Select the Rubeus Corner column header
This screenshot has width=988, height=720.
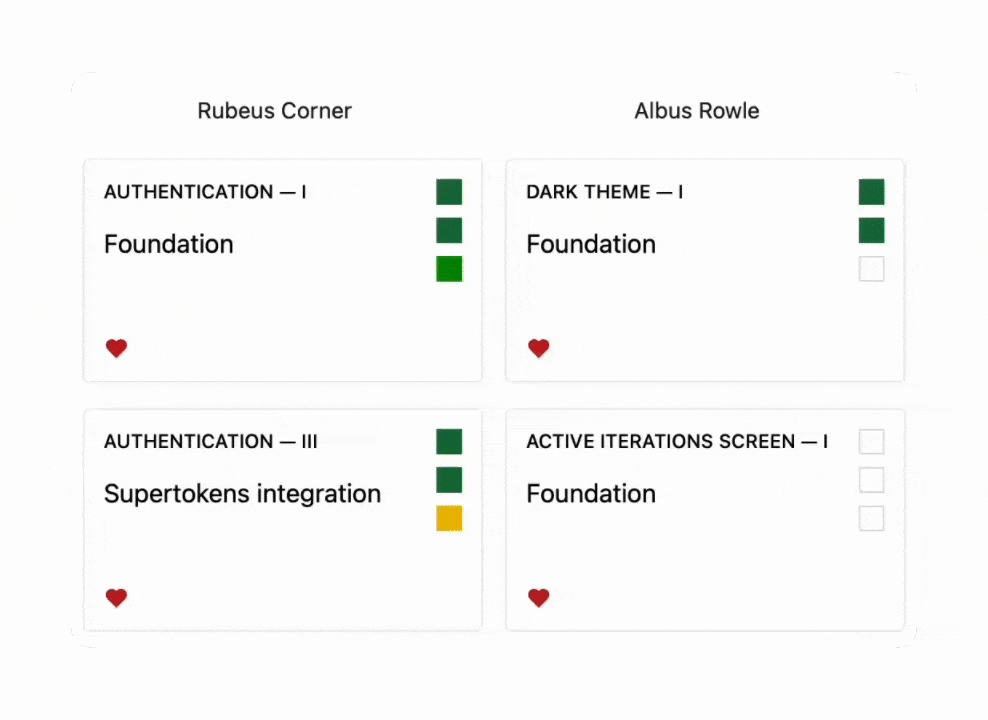274,111
